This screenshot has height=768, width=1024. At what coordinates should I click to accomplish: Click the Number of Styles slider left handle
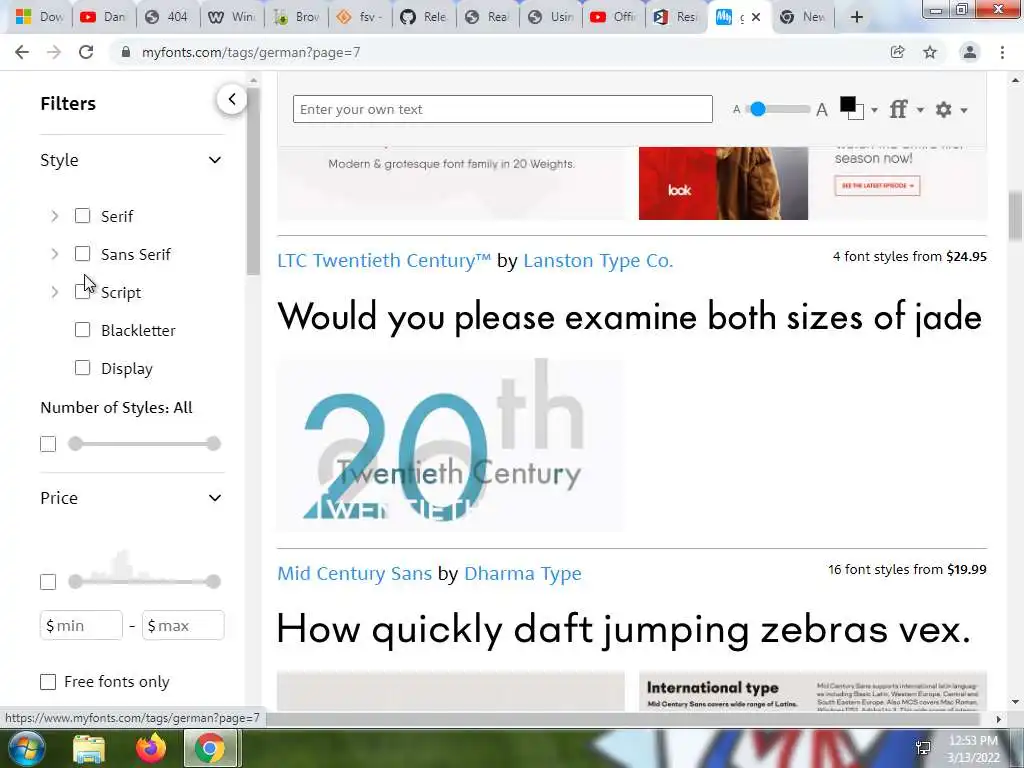click(76, 444)
